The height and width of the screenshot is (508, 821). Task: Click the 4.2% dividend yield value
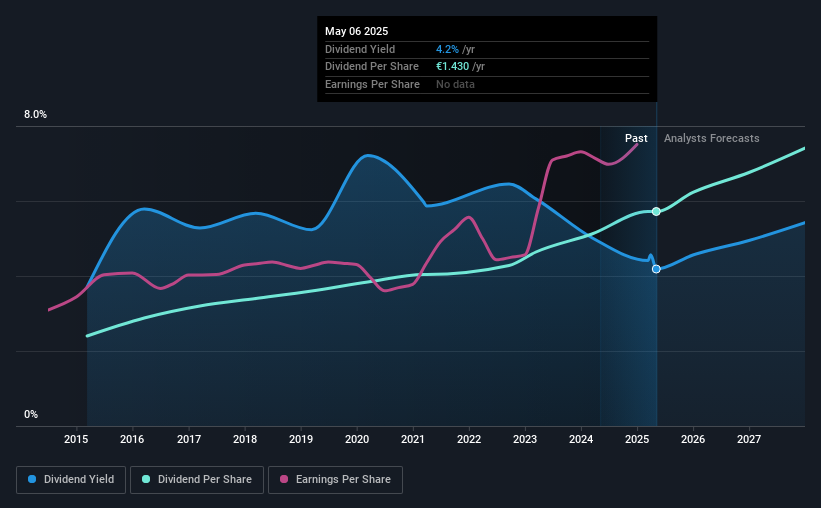tap(447, 49)
